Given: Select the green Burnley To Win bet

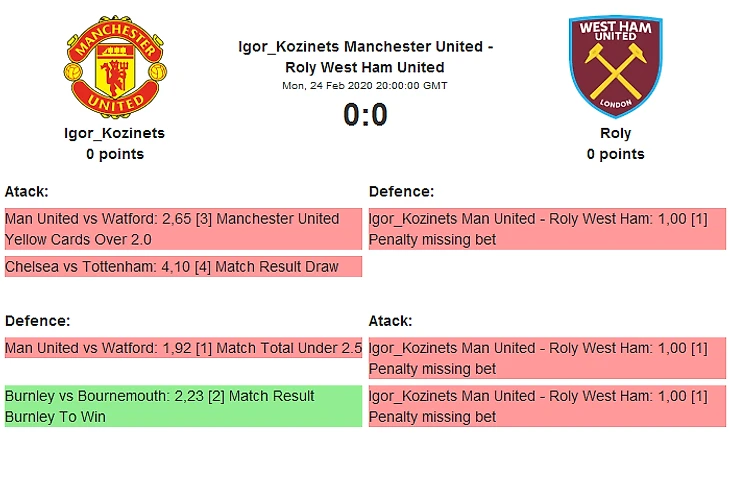Looking at the screenshot, I should [x=183, y=406].
